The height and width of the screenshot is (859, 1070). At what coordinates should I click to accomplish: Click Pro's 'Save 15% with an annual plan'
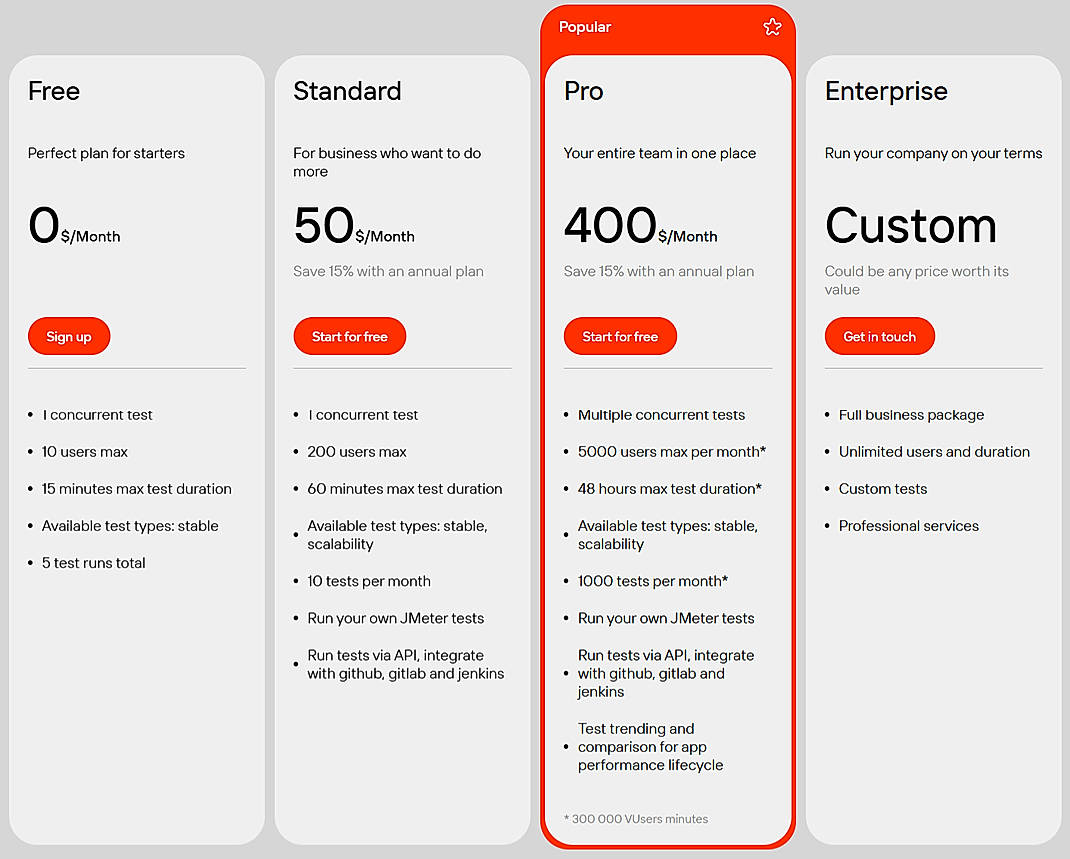(x=659, y=272)
